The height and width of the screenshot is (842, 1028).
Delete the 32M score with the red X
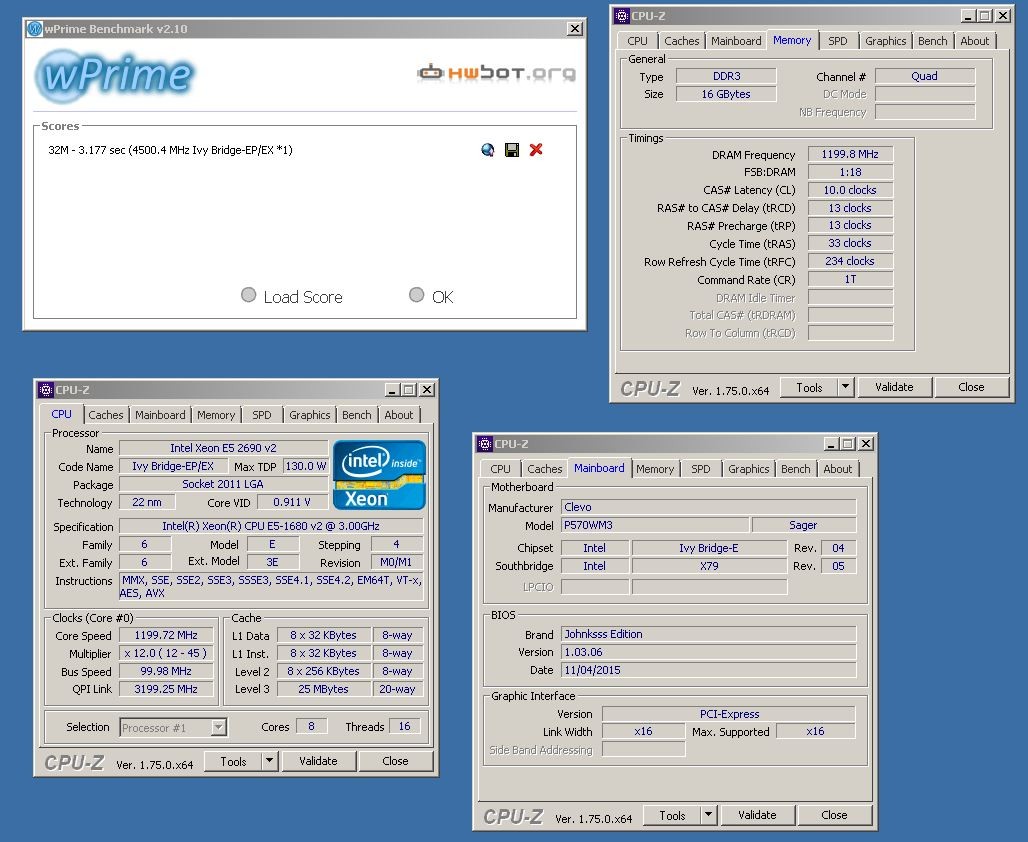point(536,150)
